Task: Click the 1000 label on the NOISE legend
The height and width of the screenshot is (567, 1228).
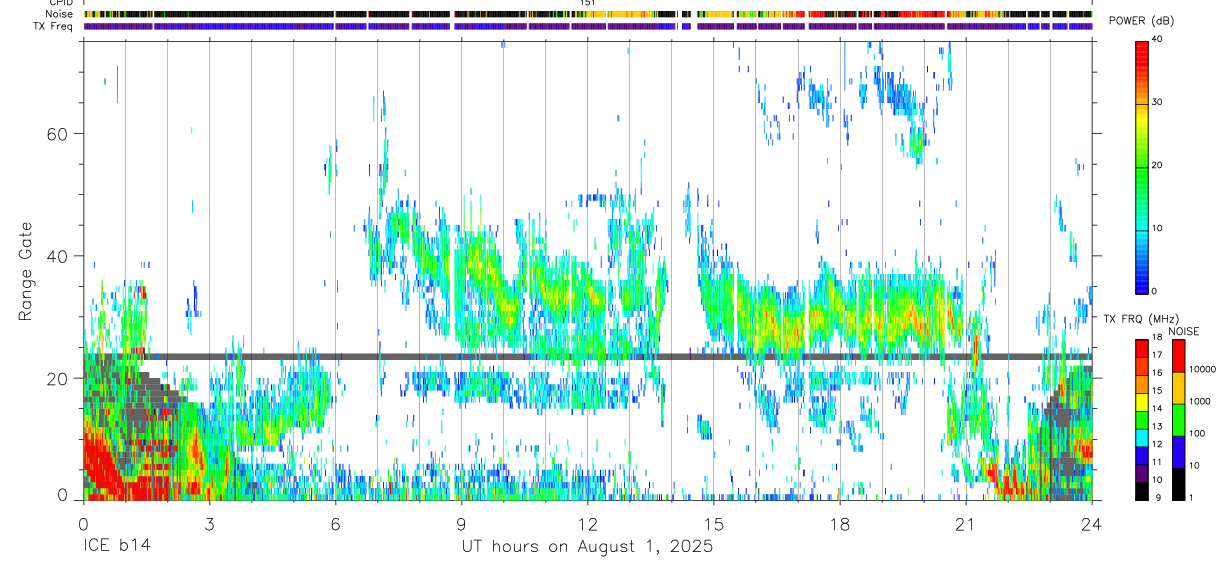Action: [x=1198, y=401]
